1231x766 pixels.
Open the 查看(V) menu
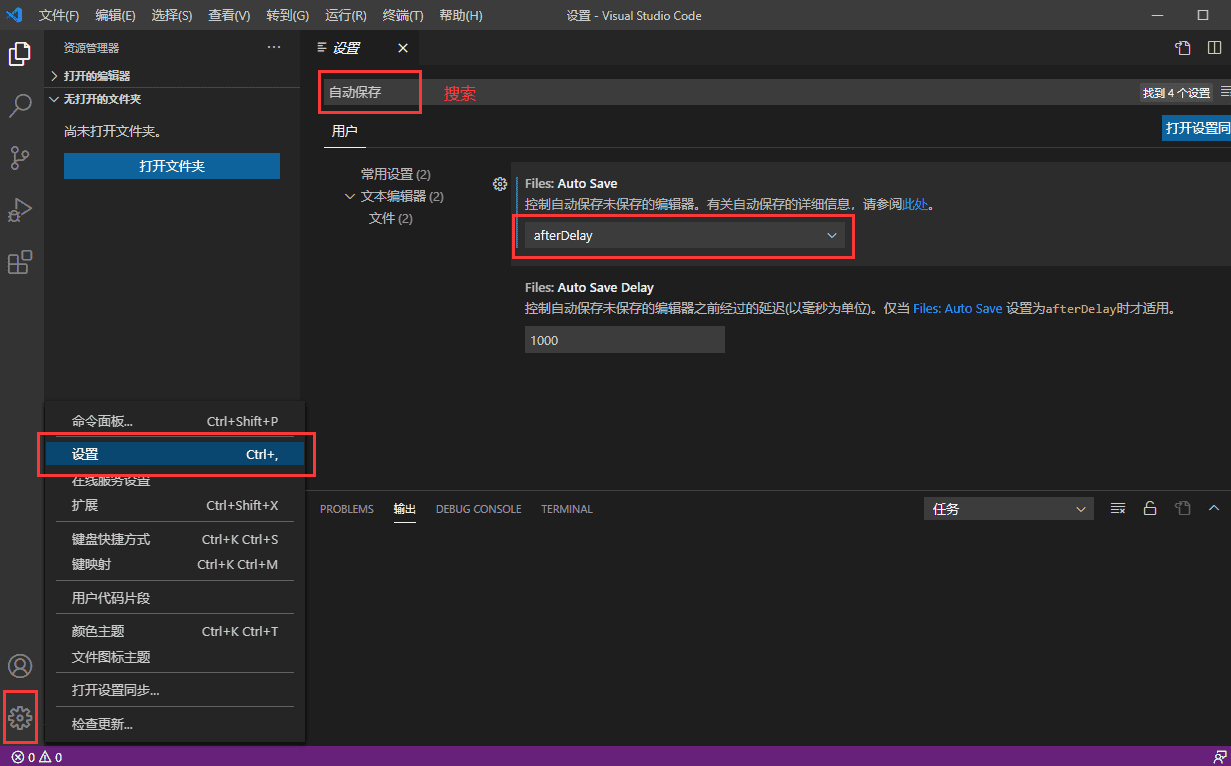coord(230,16)
